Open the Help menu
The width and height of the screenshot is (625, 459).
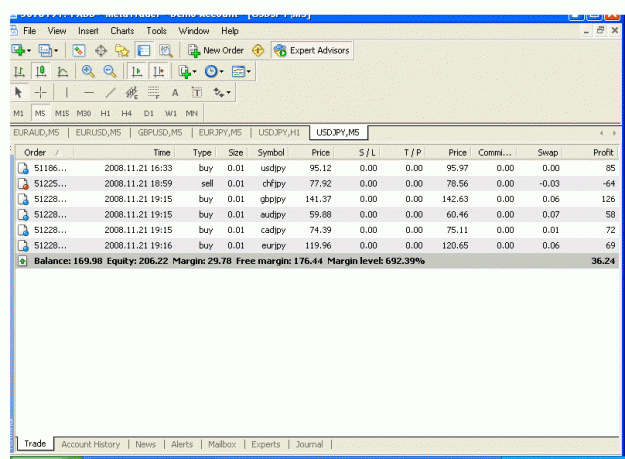[x=230, y=31]
